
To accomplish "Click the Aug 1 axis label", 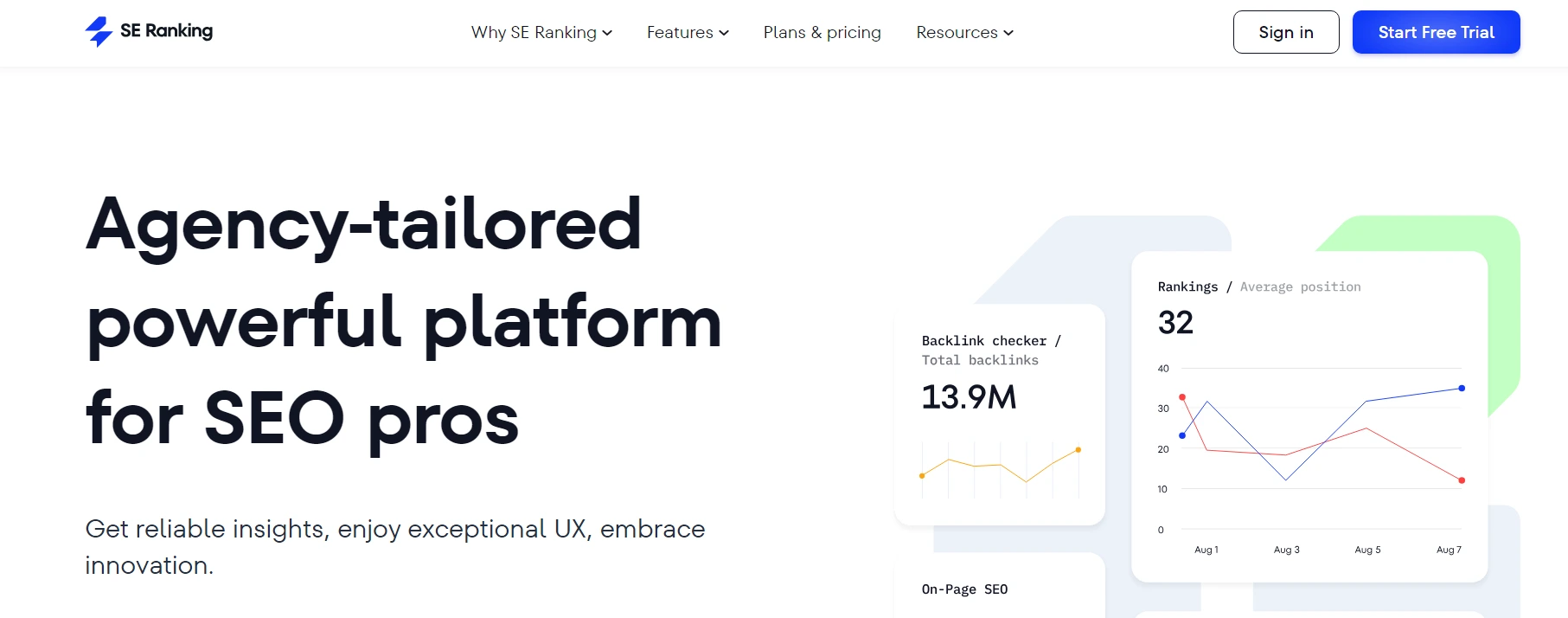I will (x=1206, y=550).
